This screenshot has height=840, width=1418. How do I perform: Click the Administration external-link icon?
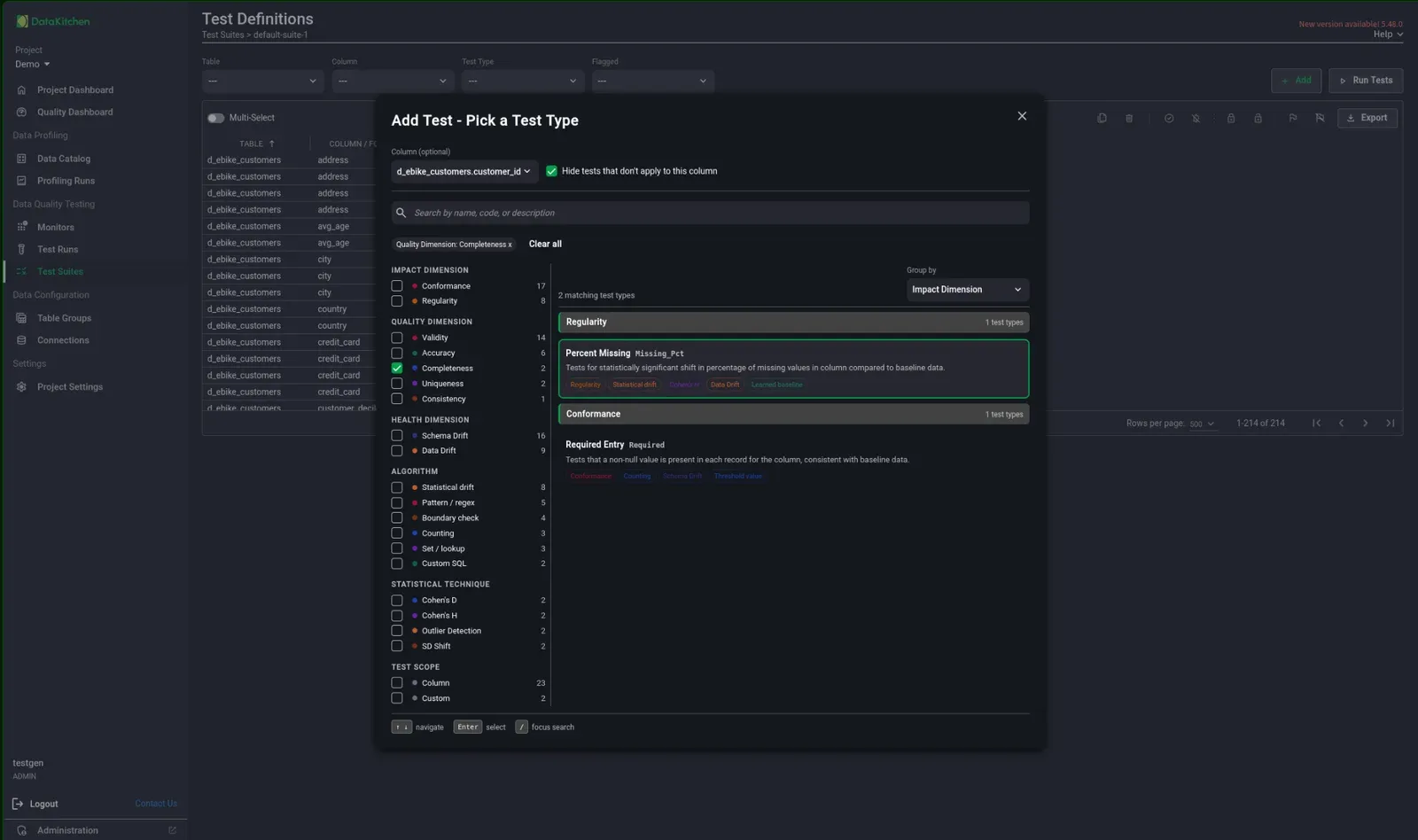click(x=172, y=830)
